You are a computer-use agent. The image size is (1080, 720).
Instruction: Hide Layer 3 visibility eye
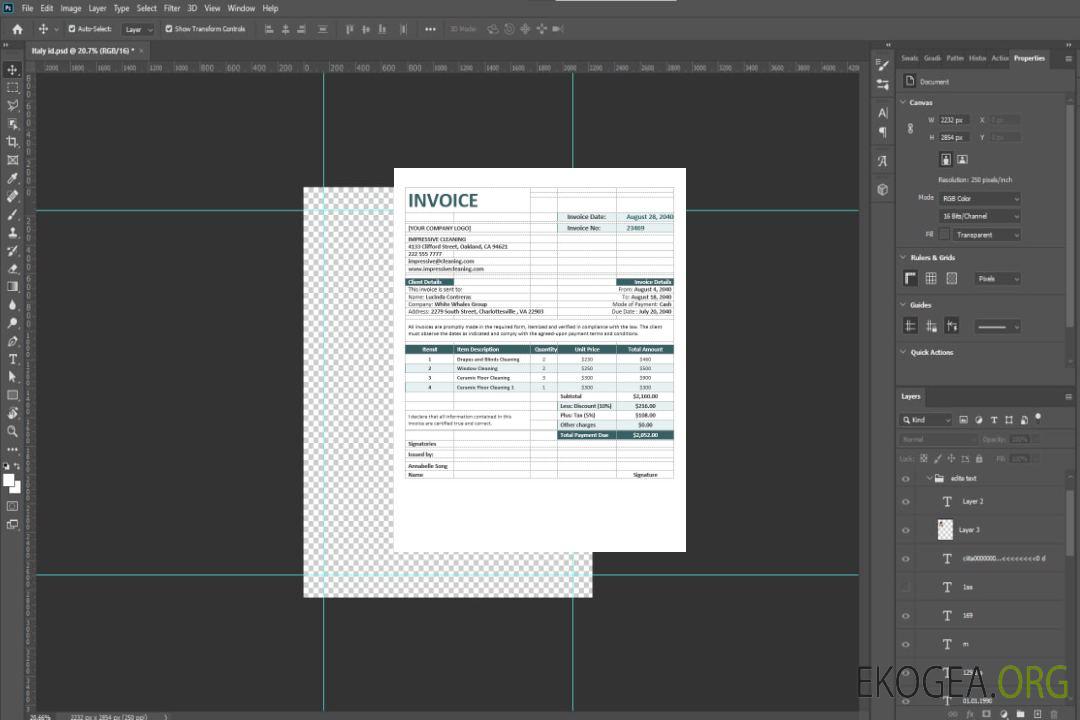[906, 531]
